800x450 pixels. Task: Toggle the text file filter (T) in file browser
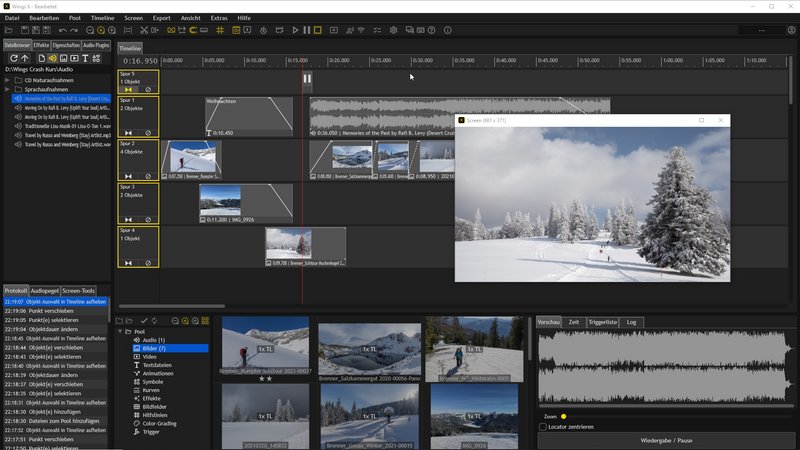85,58
